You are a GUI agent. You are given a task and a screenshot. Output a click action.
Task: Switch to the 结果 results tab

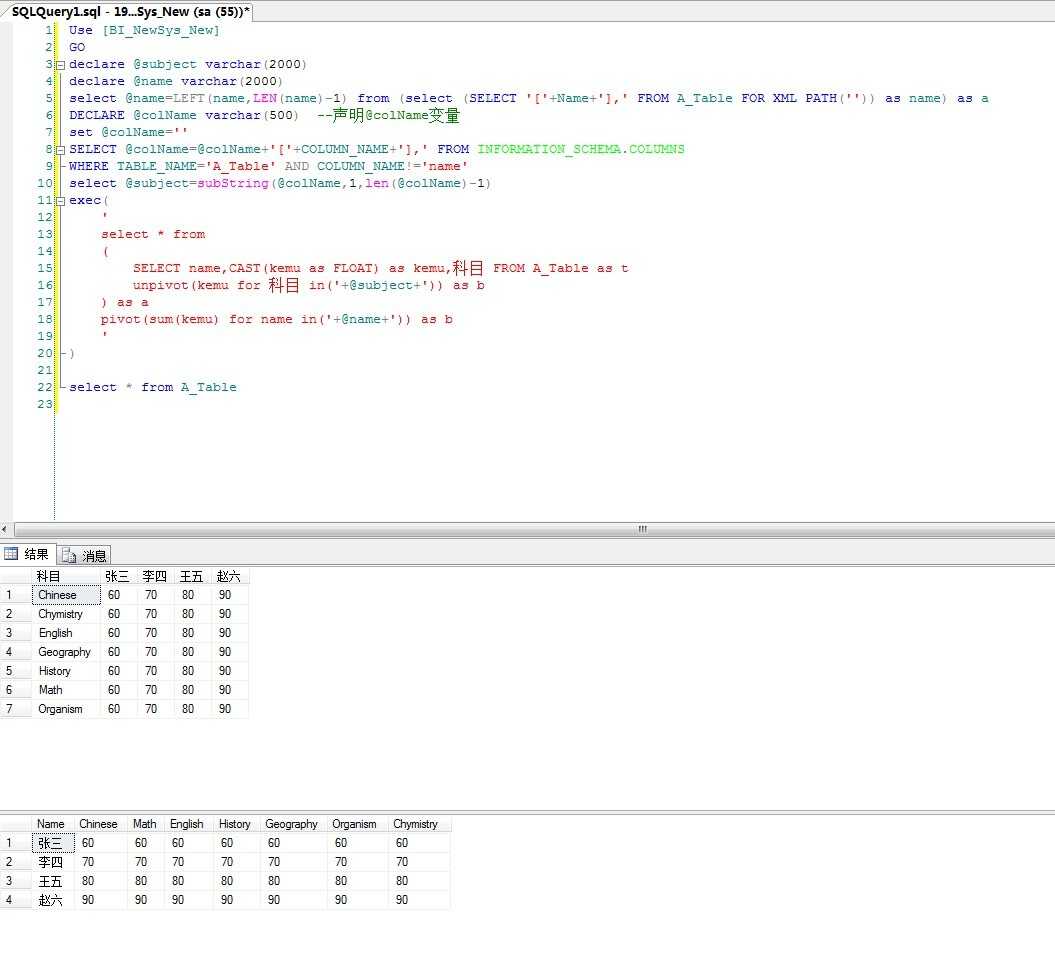(x=28, y=554)
